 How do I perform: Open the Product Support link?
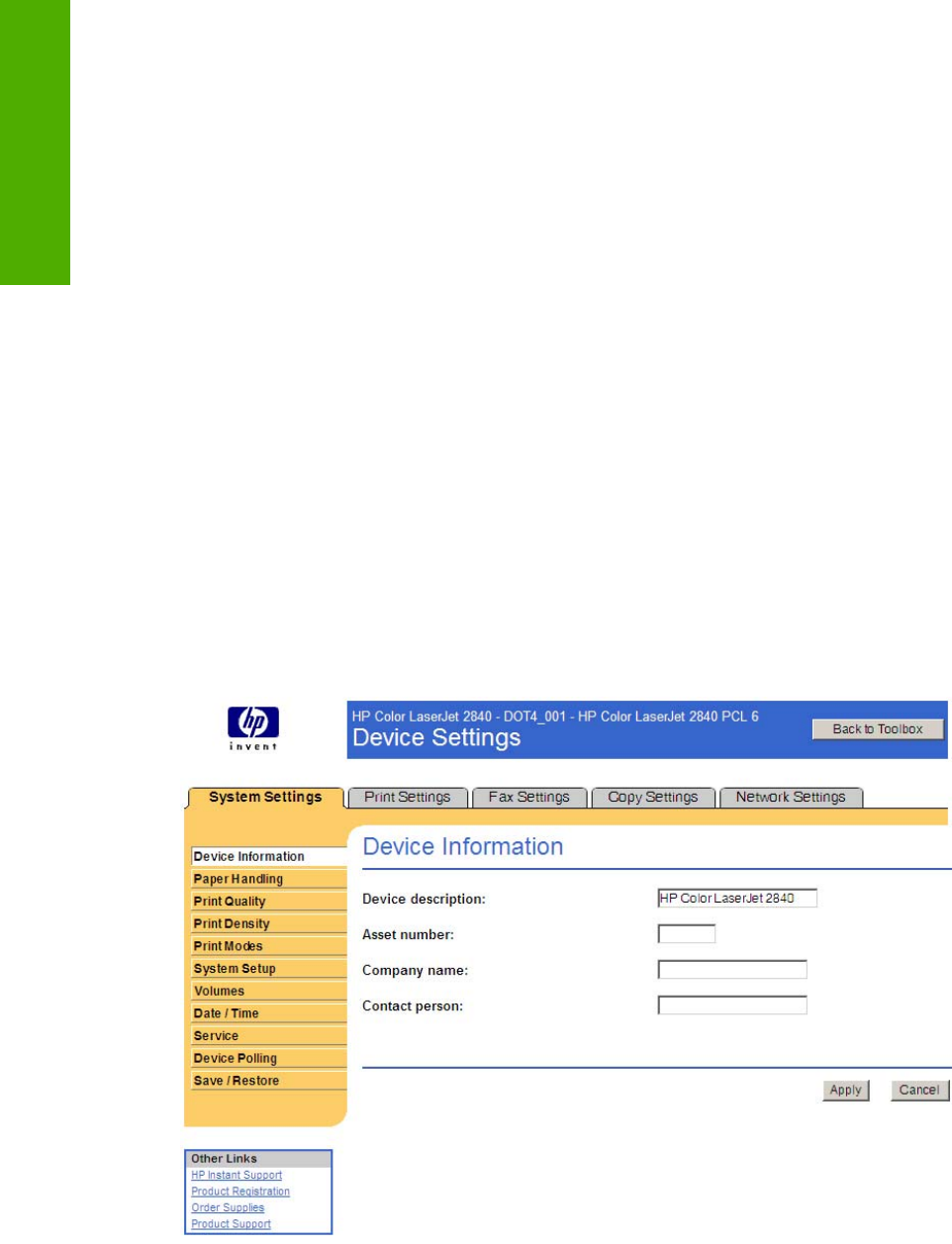coord(231,1224)
